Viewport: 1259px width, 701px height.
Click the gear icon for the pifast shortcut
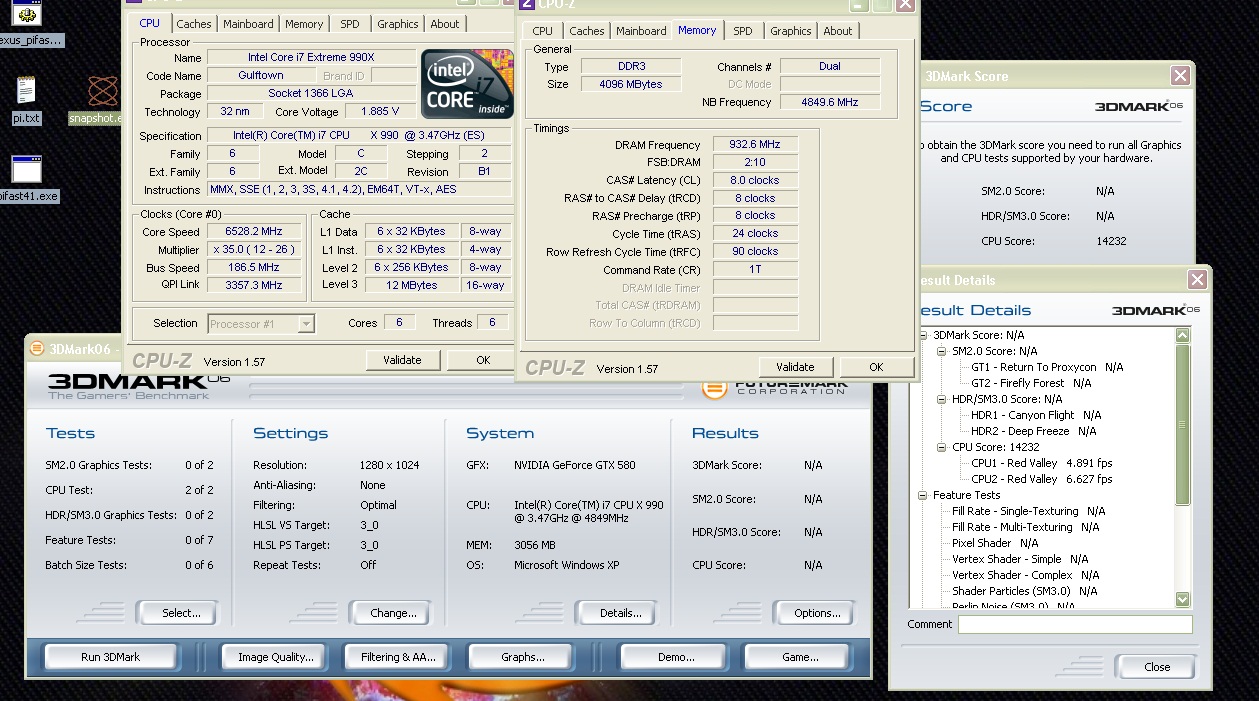coord(27,14)
